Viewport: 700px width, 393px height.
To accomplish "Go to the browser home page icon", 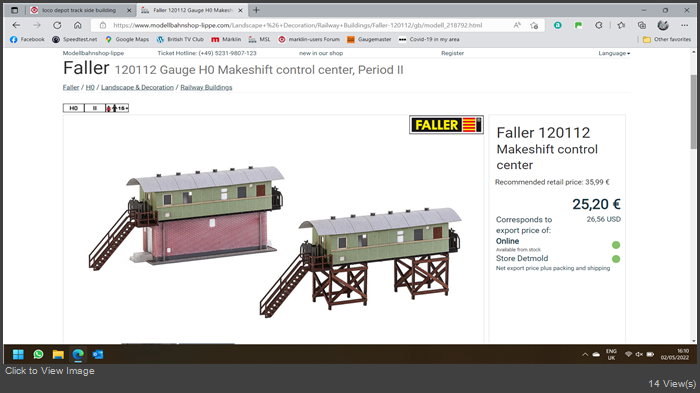I will click(x=78, y=25).
